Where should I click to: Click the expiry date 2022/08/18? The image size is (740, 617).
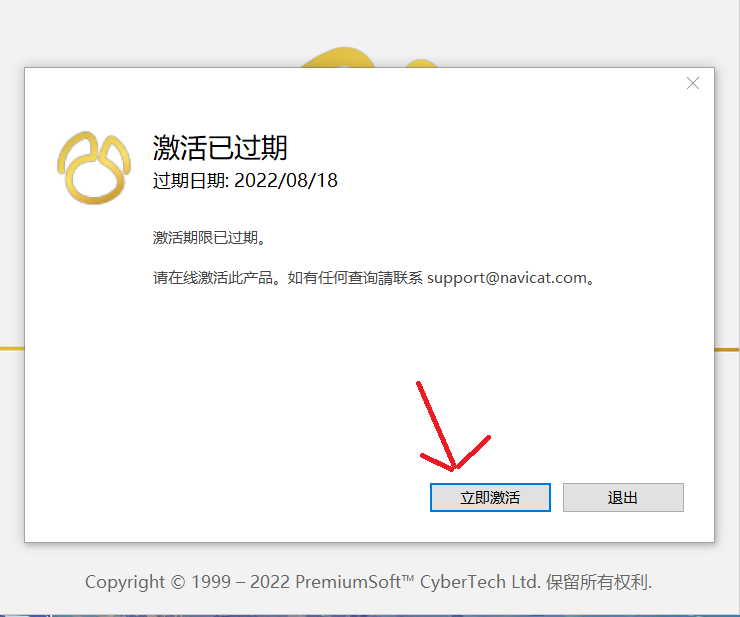[286, 180]
